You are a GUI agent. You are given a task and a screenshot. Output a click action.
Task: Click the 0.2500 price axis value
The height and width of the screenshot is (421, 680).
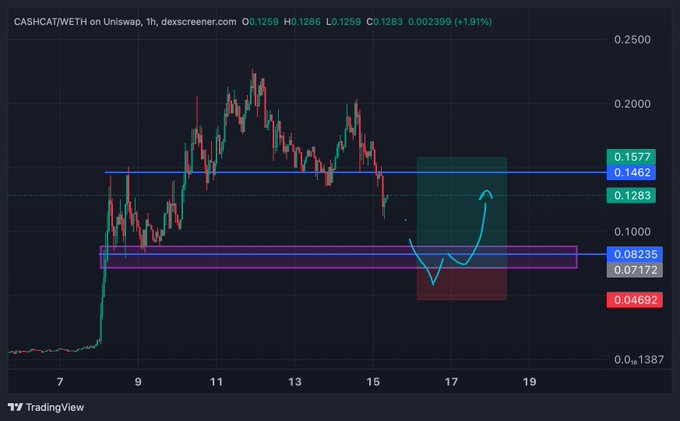pyautogui.click(x=632, y=39)
